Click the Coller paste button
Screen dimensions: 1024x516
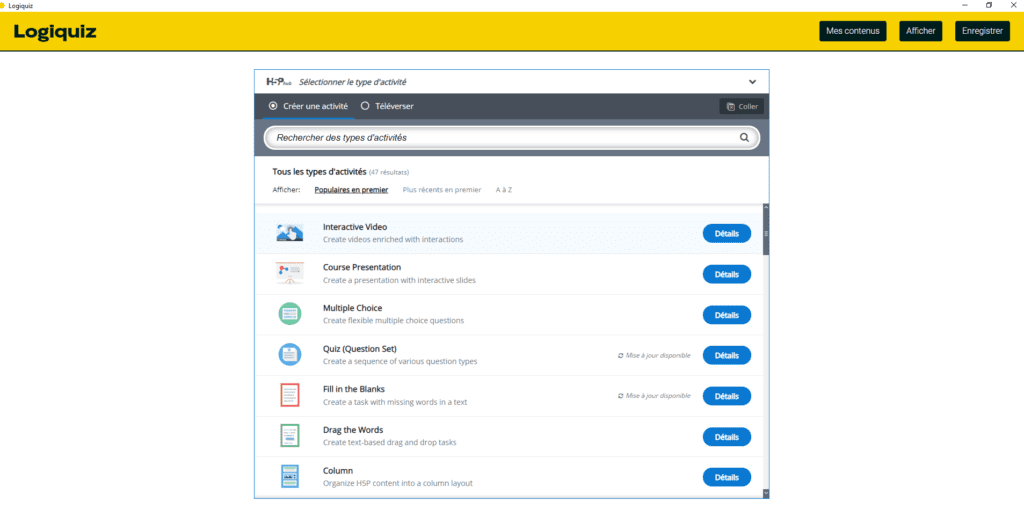click(x=742, y=106)
